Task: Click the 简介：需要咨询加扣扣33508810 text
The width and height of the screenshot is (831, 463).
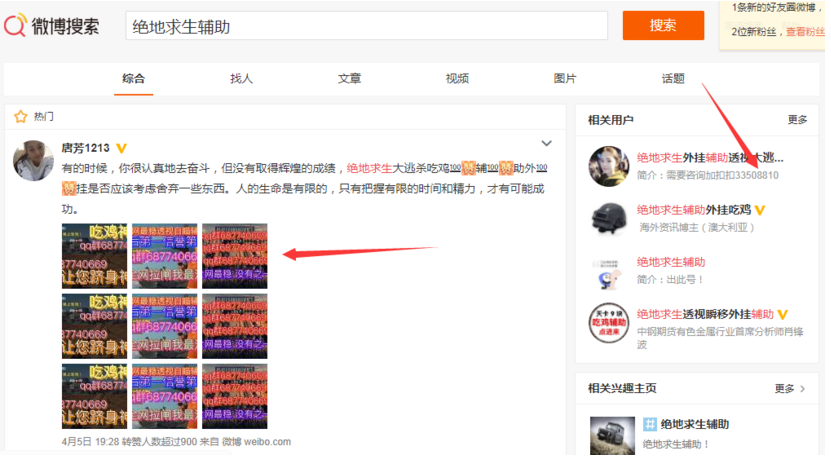Action: [708, 175]
